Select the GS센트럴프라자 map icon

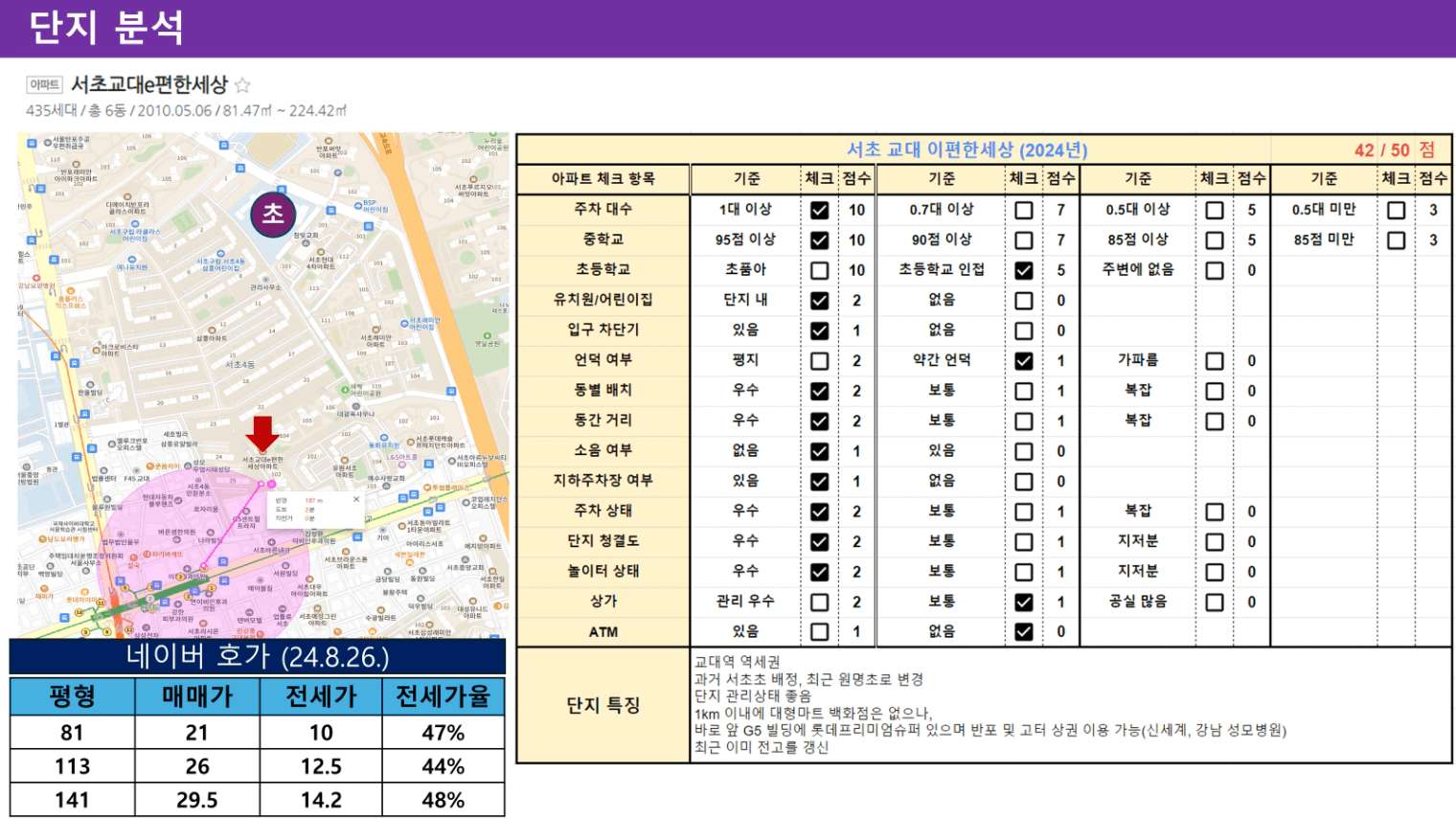246,512
